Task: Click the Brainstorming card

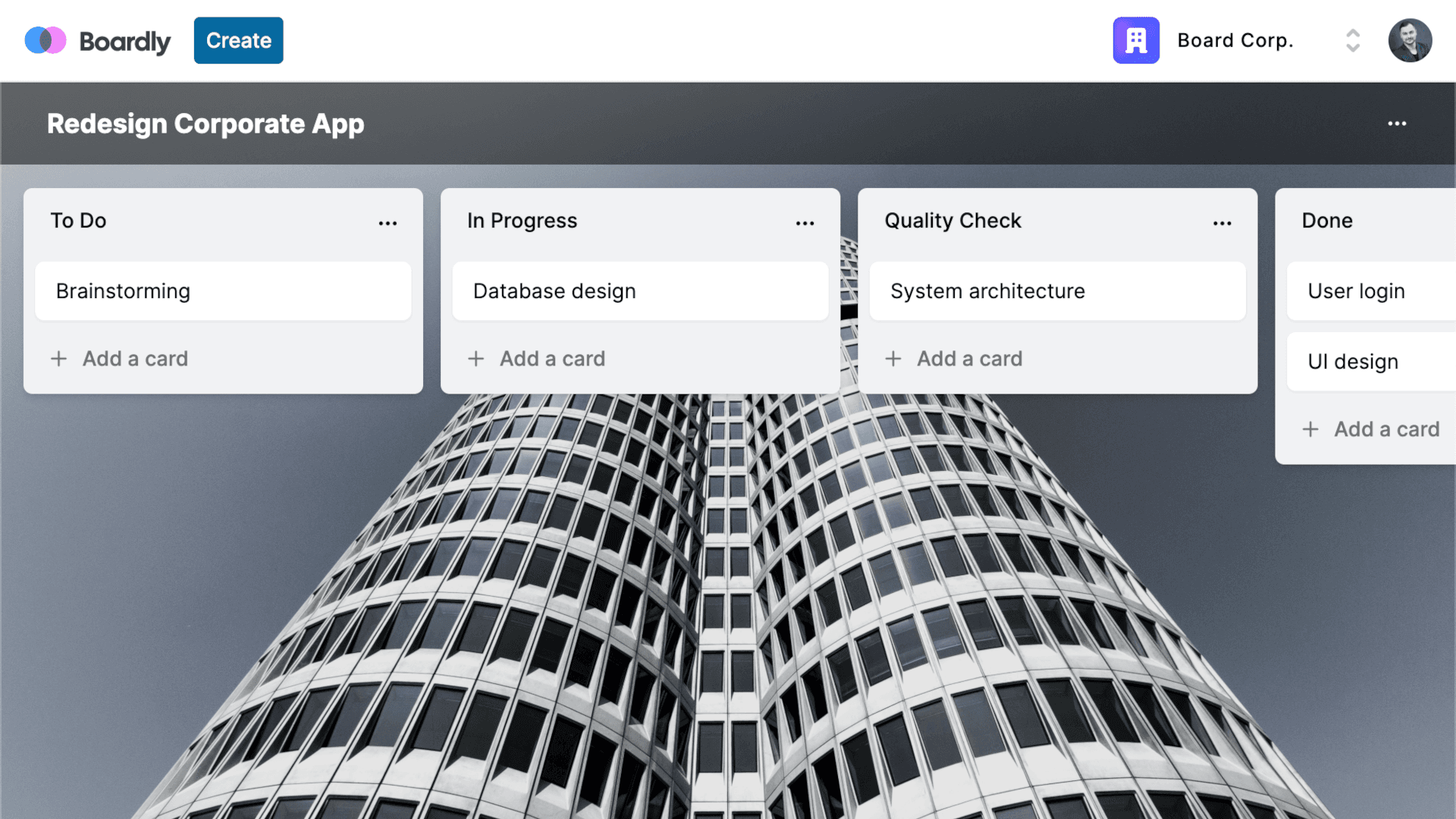Action: point(222,290)
